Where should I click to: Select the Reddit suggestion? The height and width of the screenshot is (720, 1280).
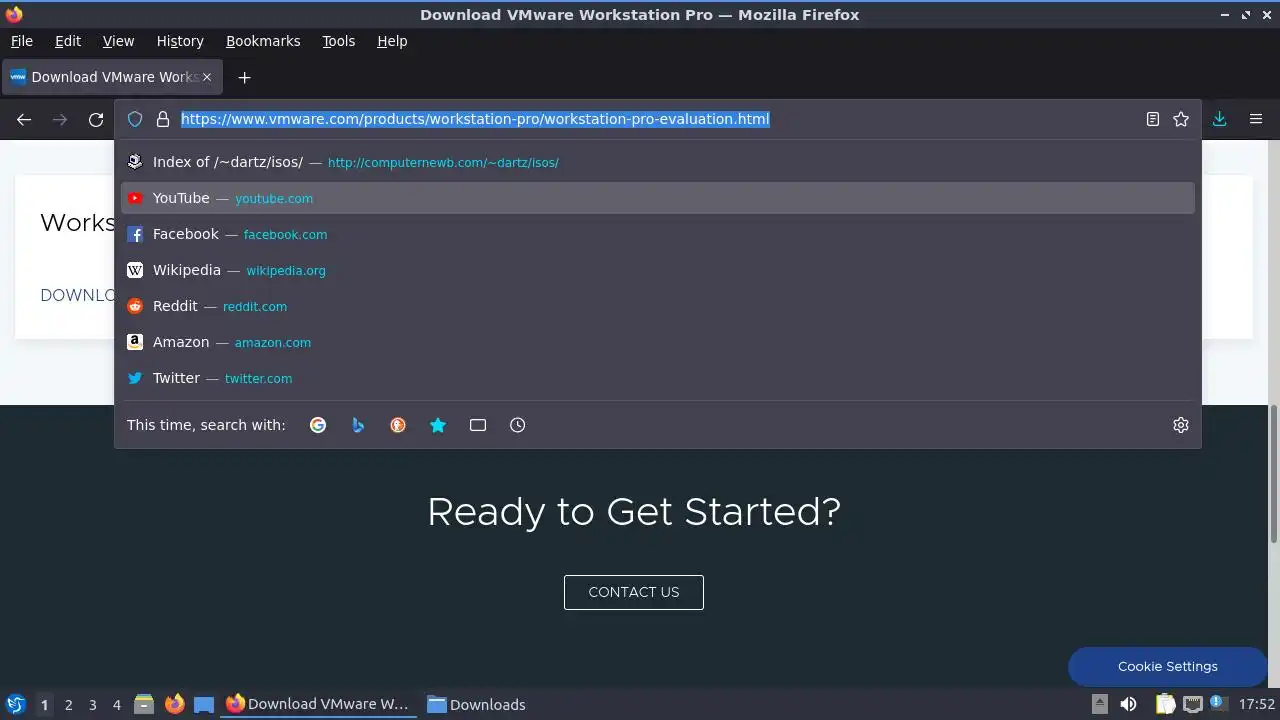(658, 306)
